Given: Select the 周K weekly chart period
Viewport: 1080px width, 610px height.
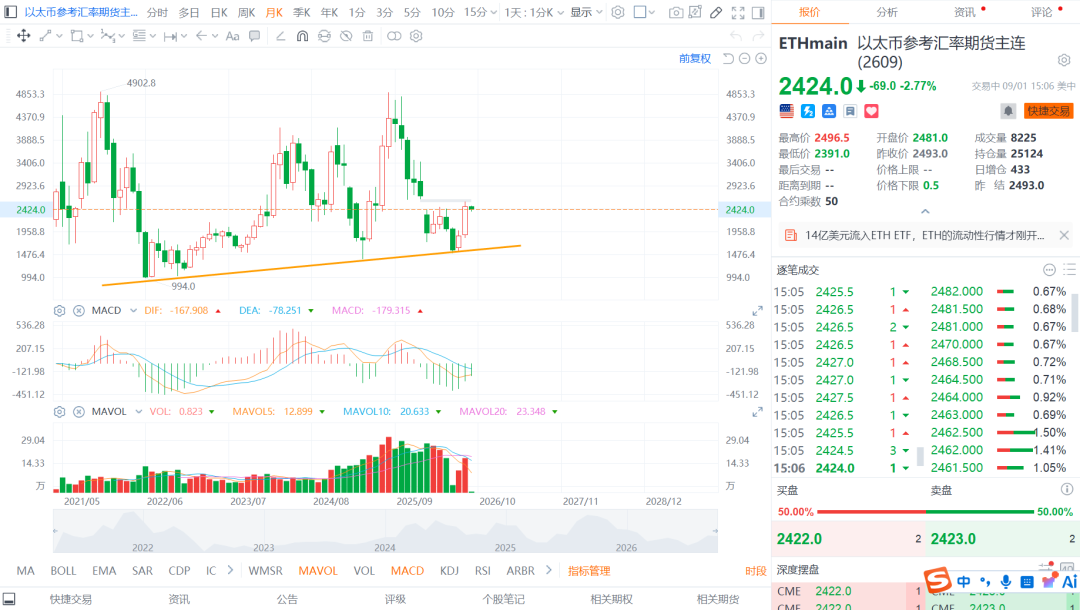Looking at the screenshot, I should pyautogui.click(x=247, y=12).
